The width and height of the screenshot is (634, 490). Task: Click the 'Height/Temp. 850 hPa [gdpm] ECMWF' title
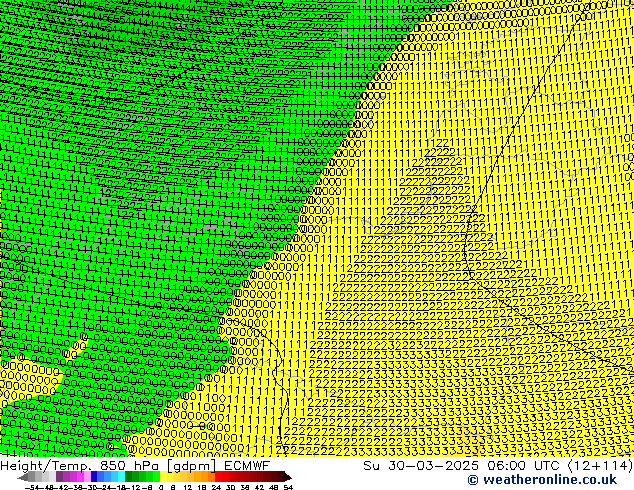point(135,466)
